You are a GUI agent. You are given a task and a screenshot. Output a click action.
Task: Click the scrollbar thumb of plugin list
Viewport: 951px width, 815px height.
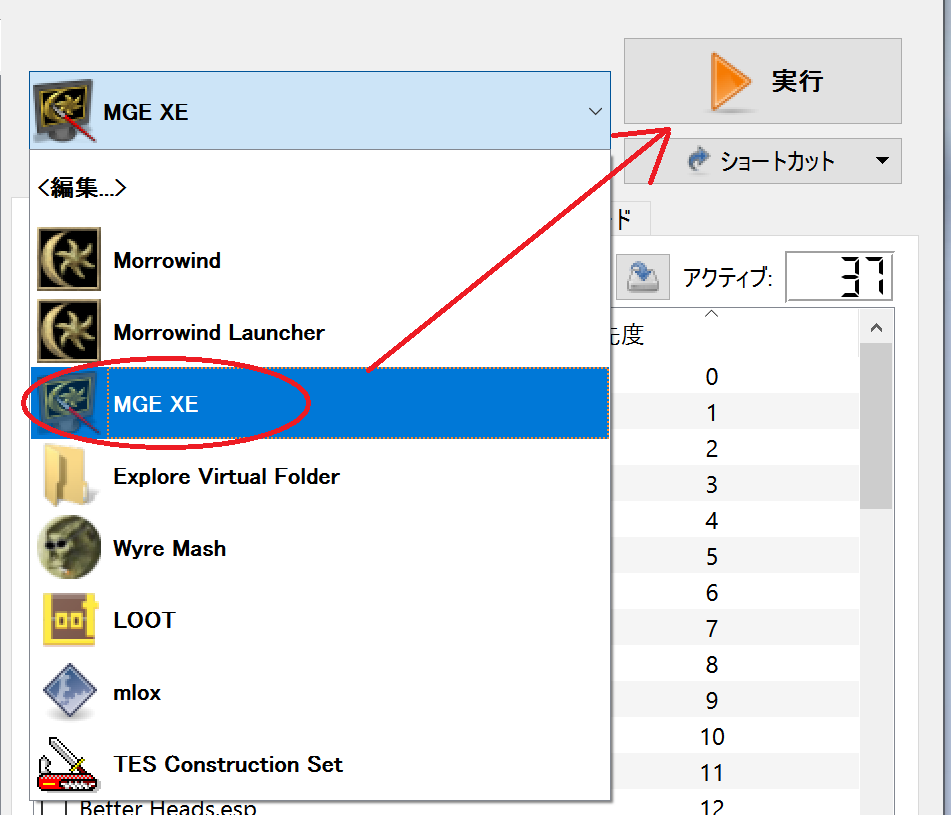click(875, 425)
